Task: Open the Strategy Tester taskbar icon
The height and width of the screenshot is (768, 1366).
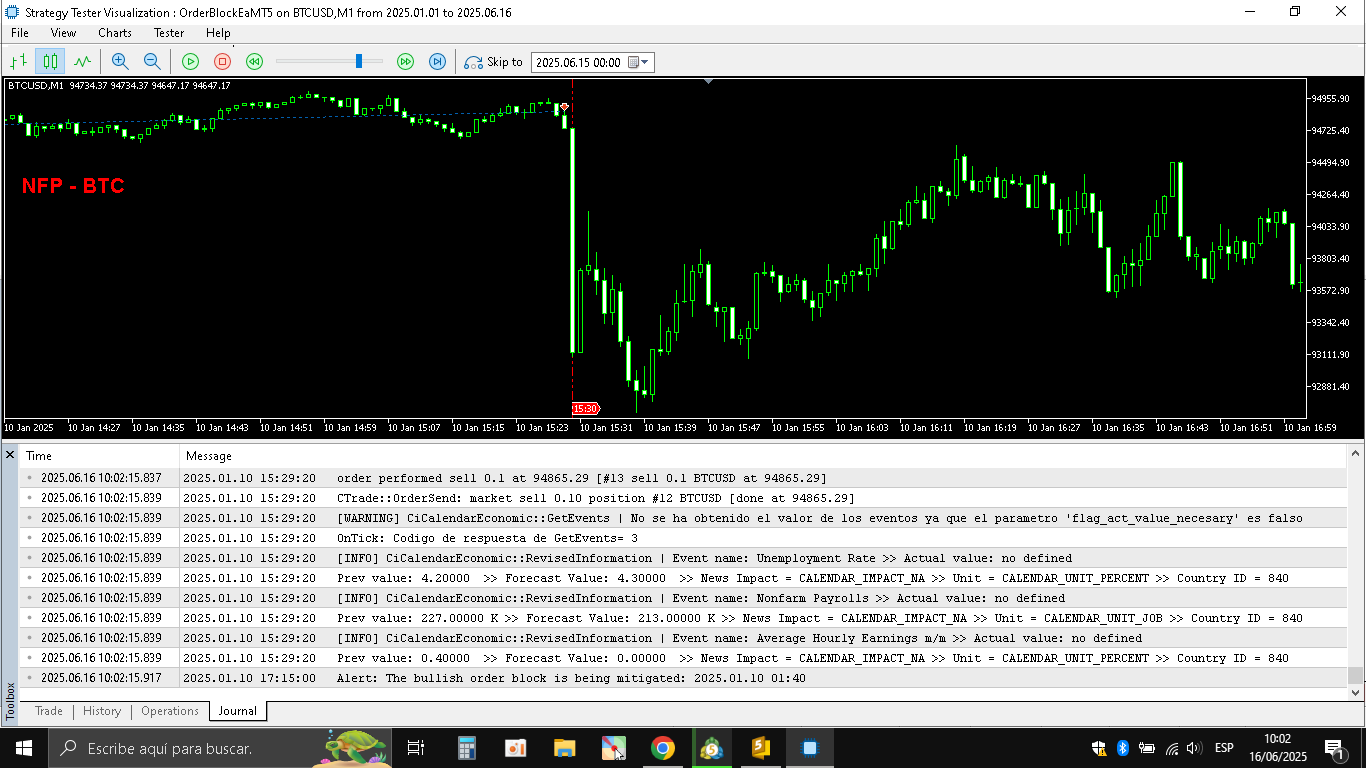Action: point(810,748)
